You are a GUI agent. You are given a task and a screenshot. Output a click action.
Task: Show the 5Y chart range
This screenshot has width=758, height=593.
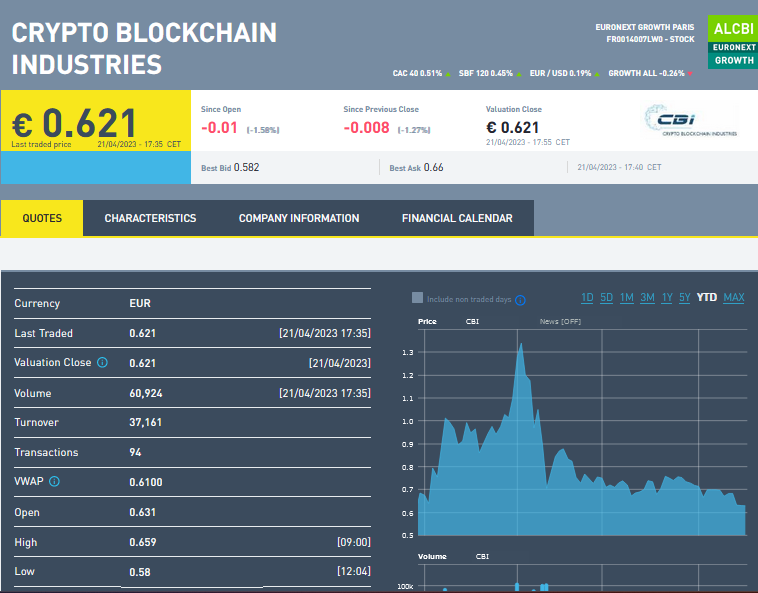(684, 298)
